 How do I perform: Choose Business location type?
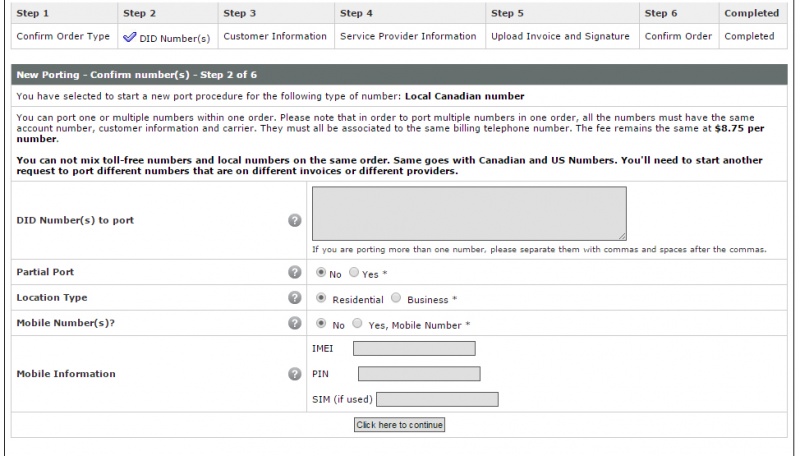pyautogui.click(x=395, y=298)
